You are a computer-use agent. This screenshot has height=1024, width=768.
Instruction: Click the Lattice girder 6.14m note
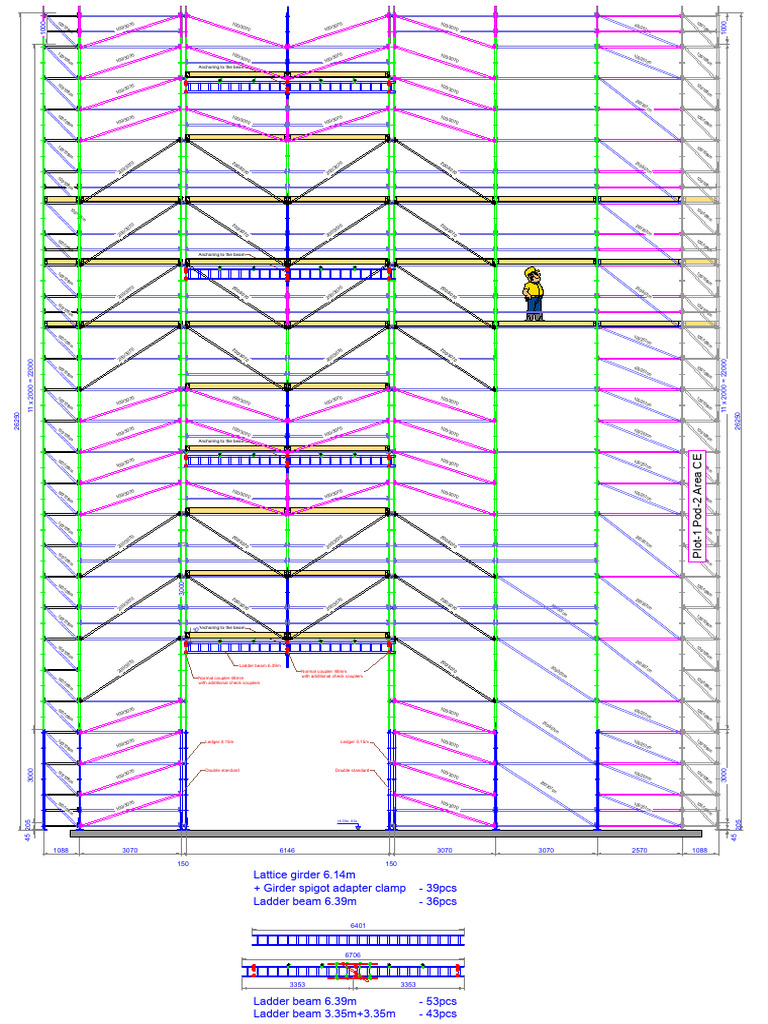click(x=304, y=874)
